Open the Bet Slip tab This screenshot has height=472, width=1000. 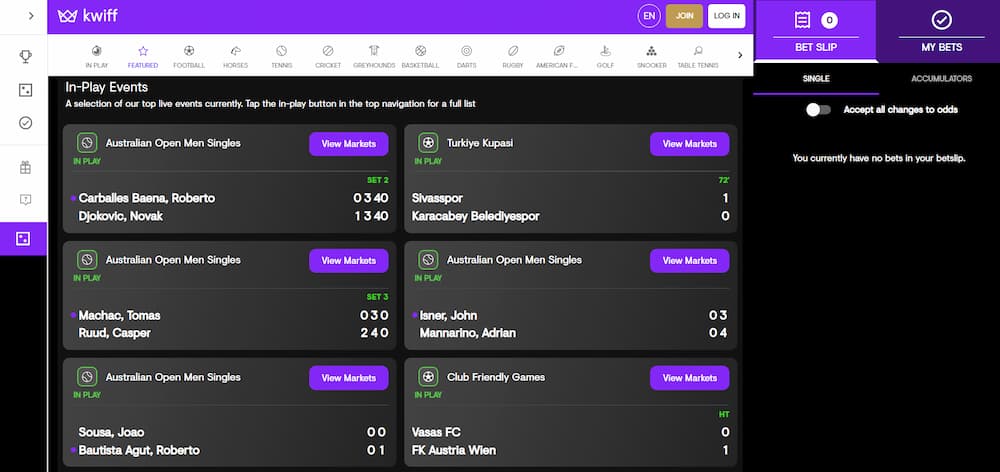[x=816, y=31]
